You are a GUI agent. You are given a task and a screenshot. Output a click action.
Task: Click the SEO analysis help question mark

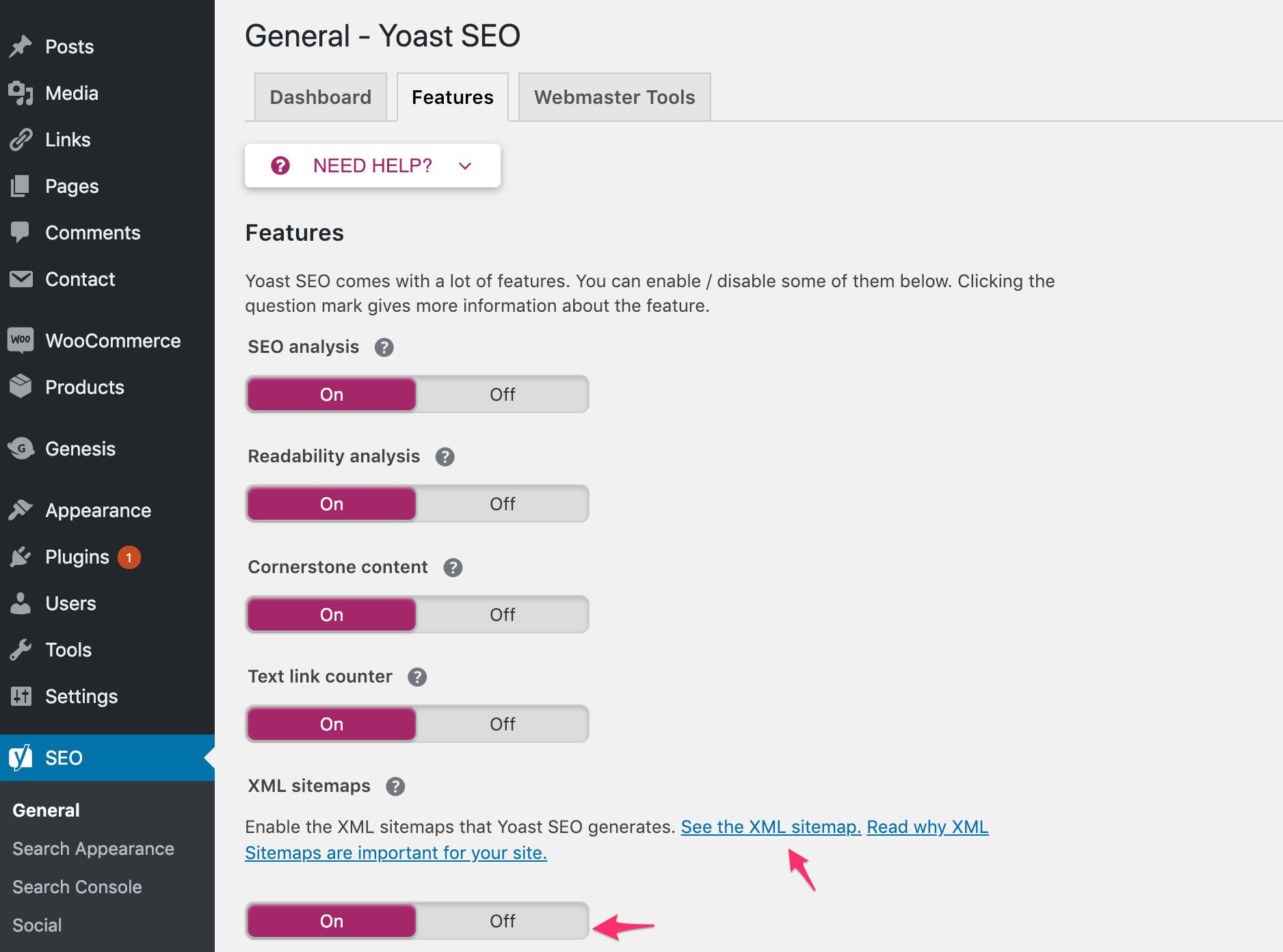tap(384, 347)
